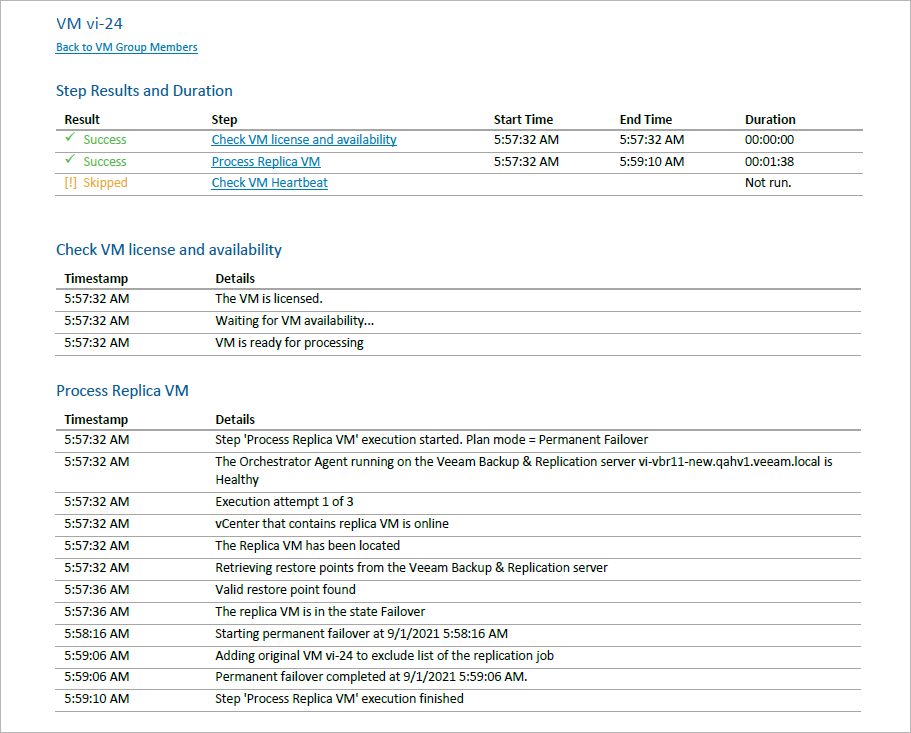The width and height of the screenshot is (911, 733).
Task: Open the Check VM Heartbeat step link
Action: click(269, 182)
